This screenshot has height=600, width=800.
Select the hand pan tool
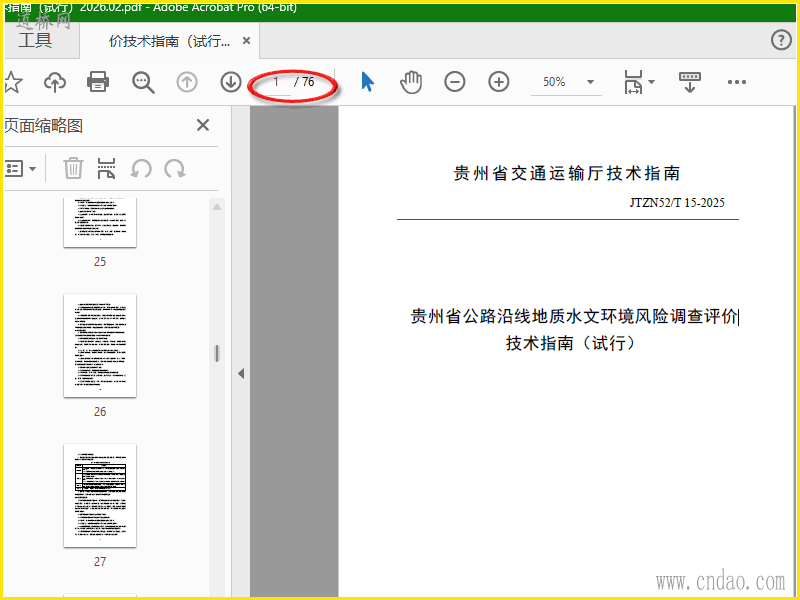pos(411,82)
